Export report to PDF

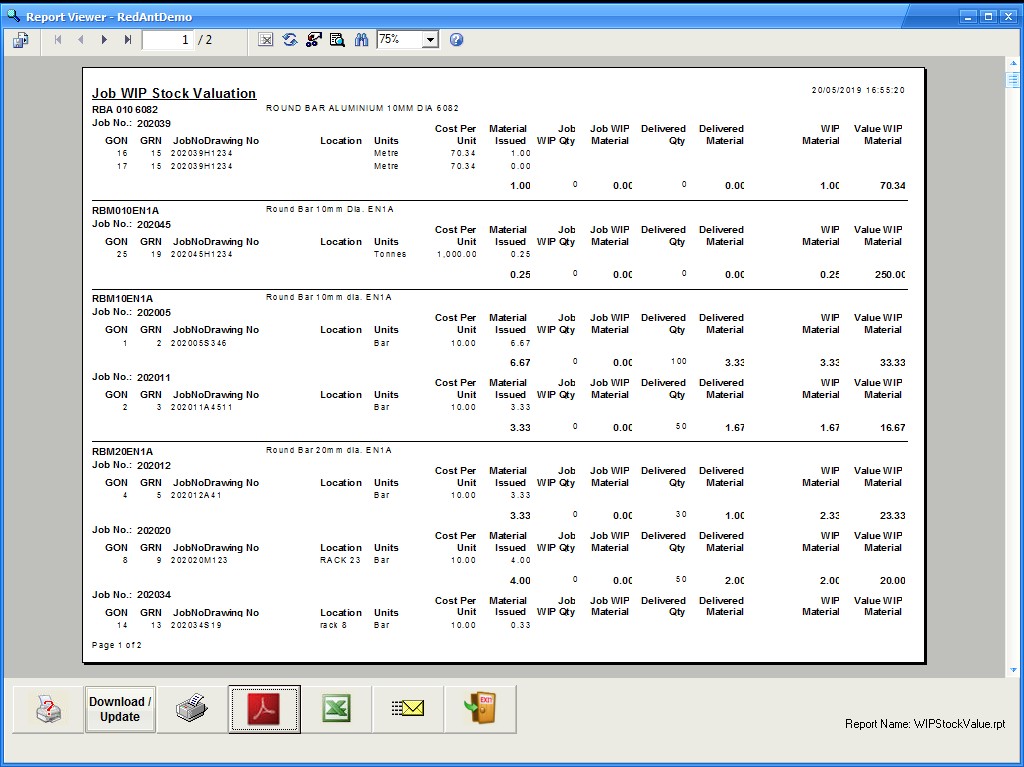264,709
